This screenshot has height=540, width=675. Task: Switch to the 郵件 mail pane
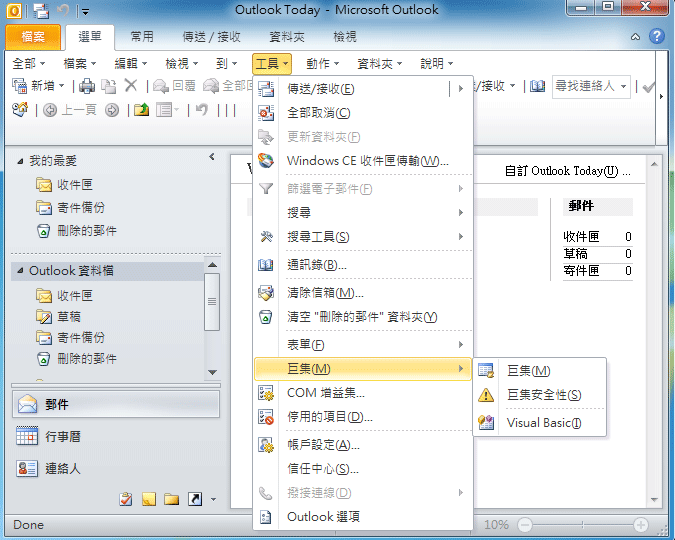116,404
